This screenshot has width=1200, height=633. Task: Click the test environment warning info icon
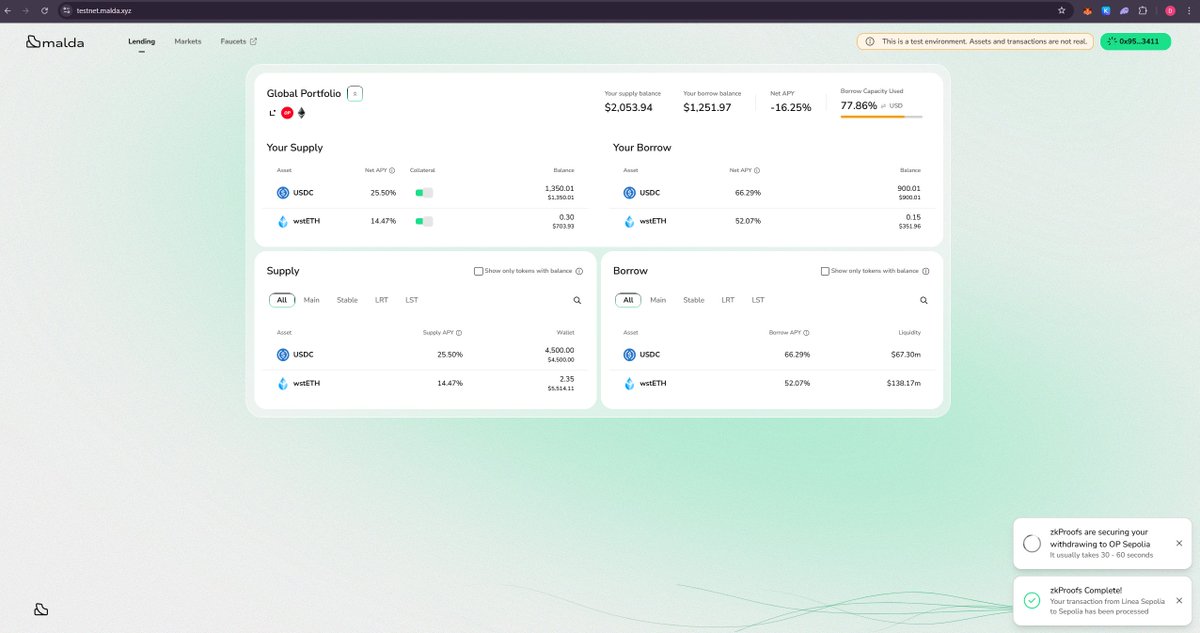869,42
